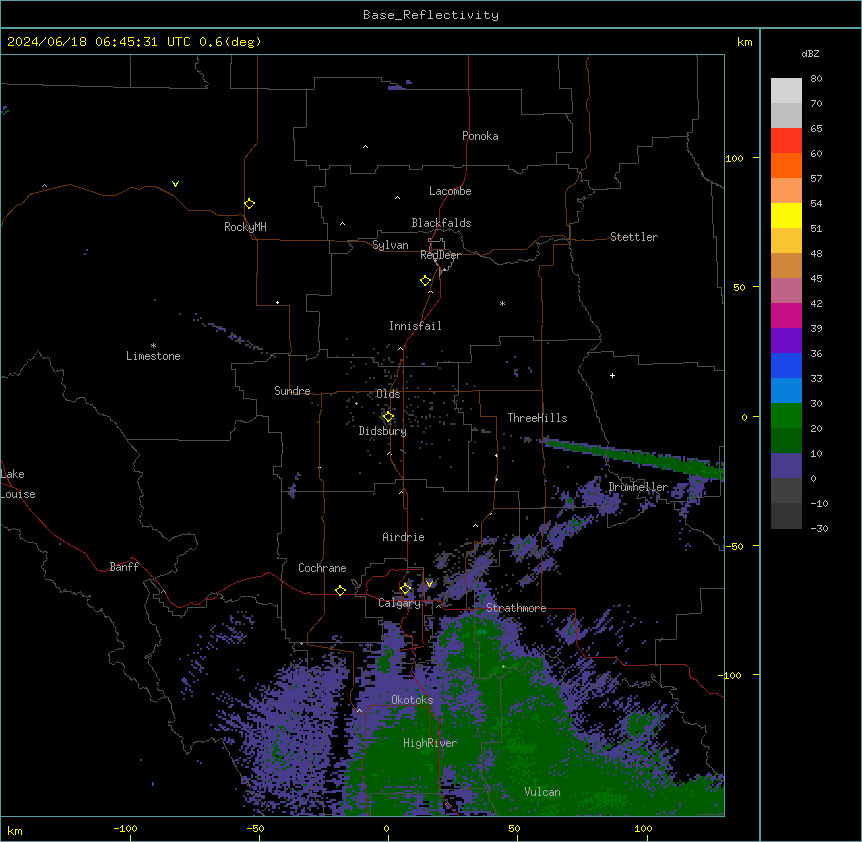Image resolution: width=862 pixels, height=842 pixels.
Task: Click the dBZ legend heading
Action: pos(810,54)
